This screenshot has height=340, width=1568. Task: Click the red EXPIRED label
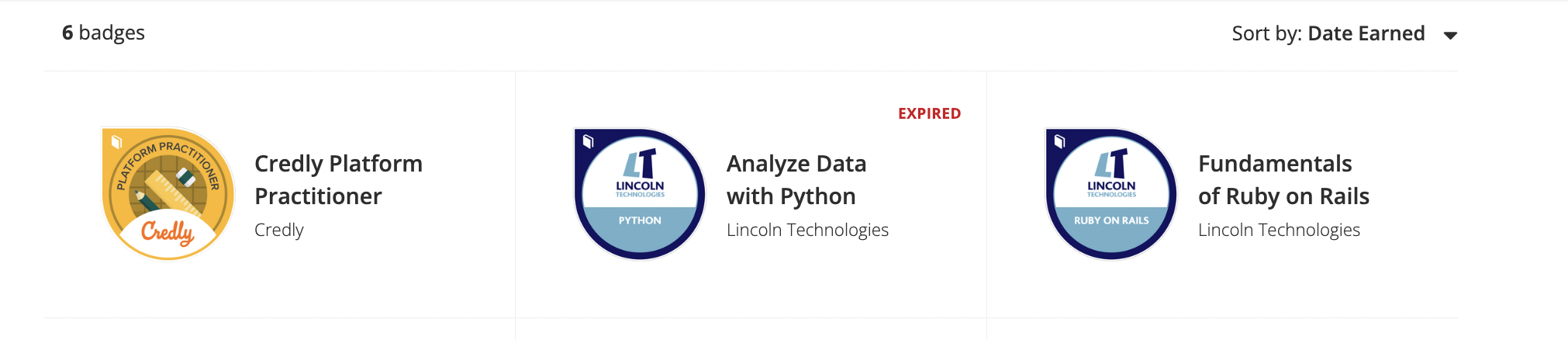point(929,114)
